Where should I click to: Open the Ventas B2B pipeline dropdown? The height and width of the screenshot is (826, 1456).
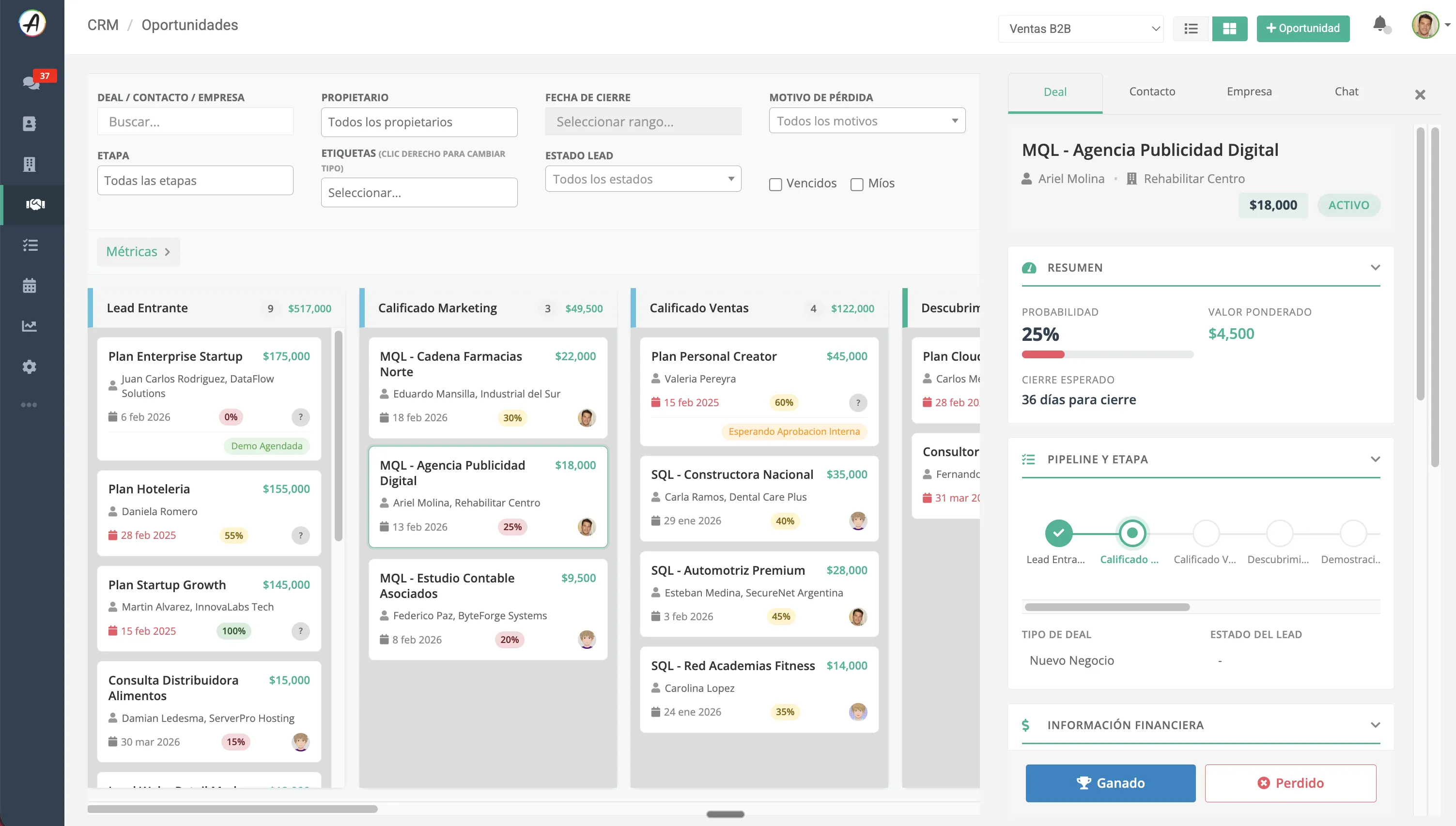(x=1081, y=29)
